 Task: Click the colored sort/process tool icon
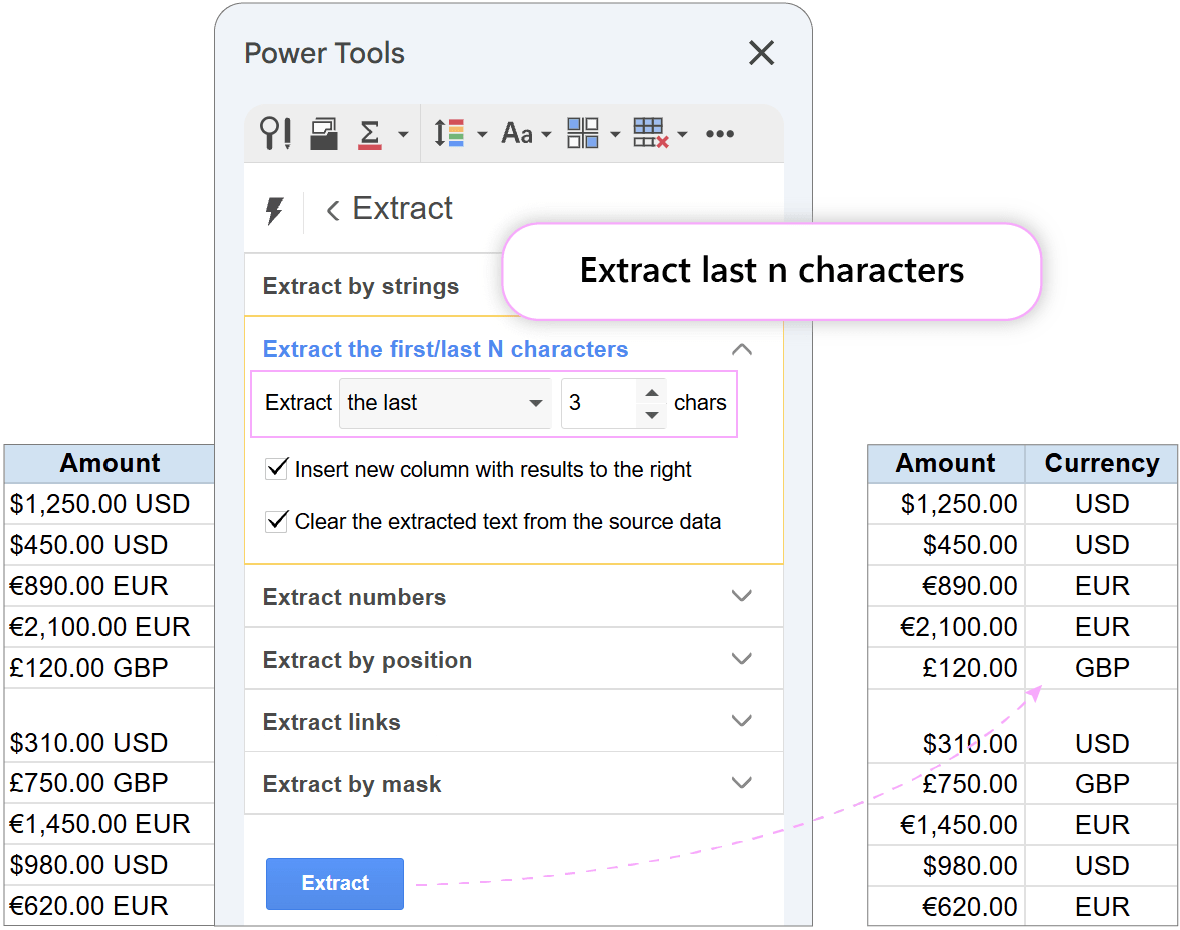(449, 133)
